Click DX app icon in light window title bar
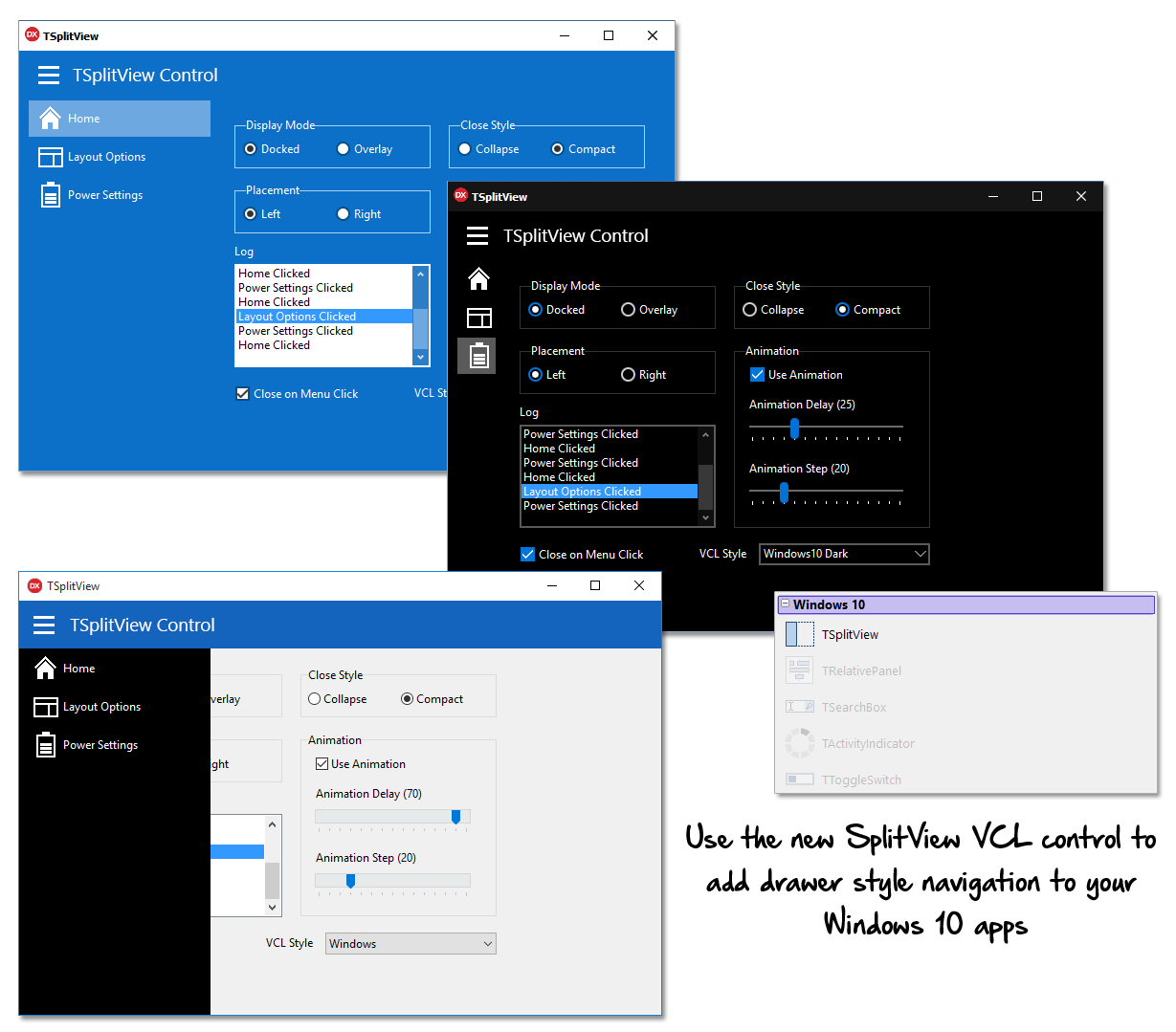This screenshot has height=1032, width=1176. pyautogui.click(x=34, y=585)
